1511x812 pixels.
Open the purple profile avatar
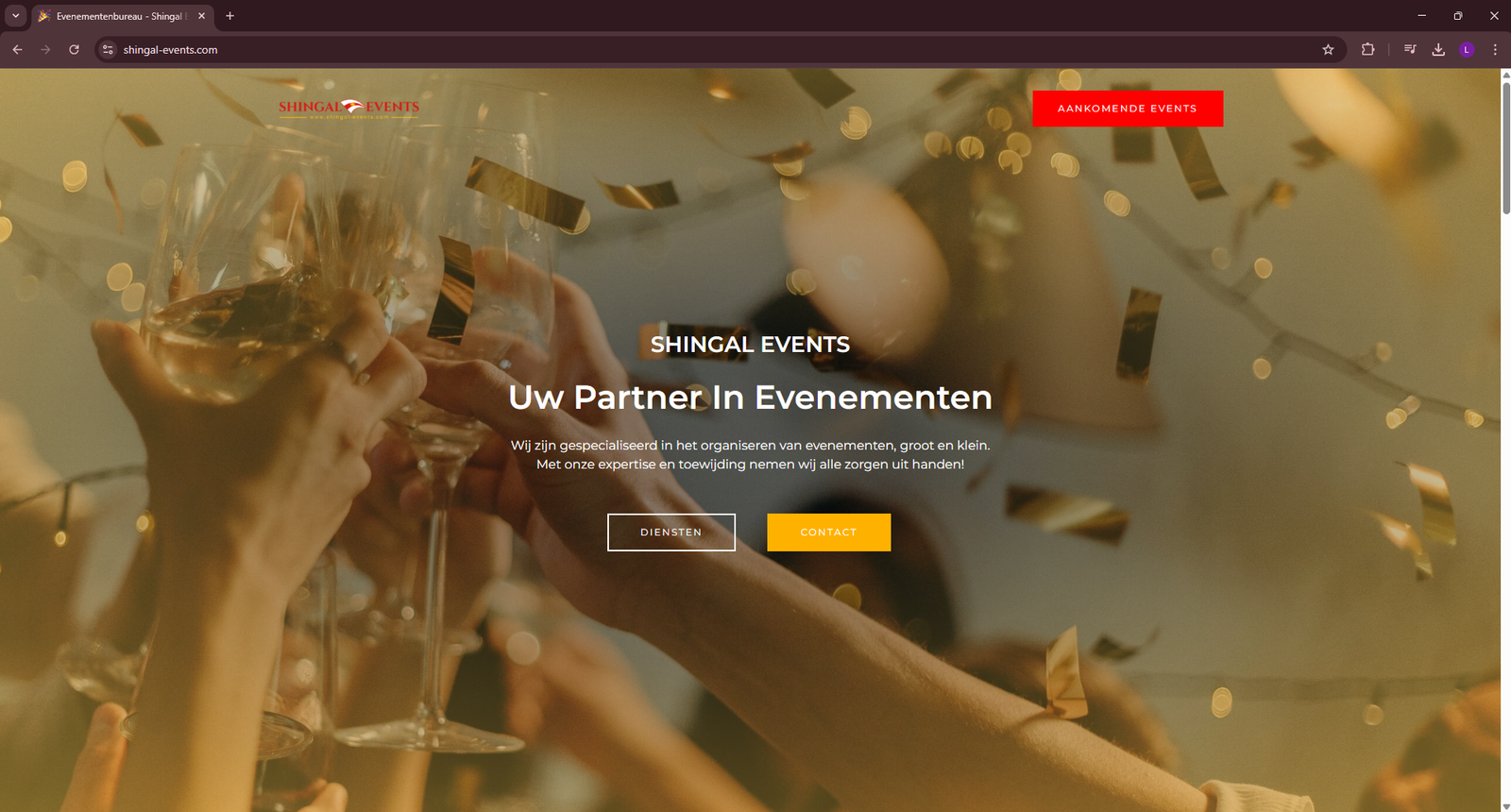point(1467,49)
